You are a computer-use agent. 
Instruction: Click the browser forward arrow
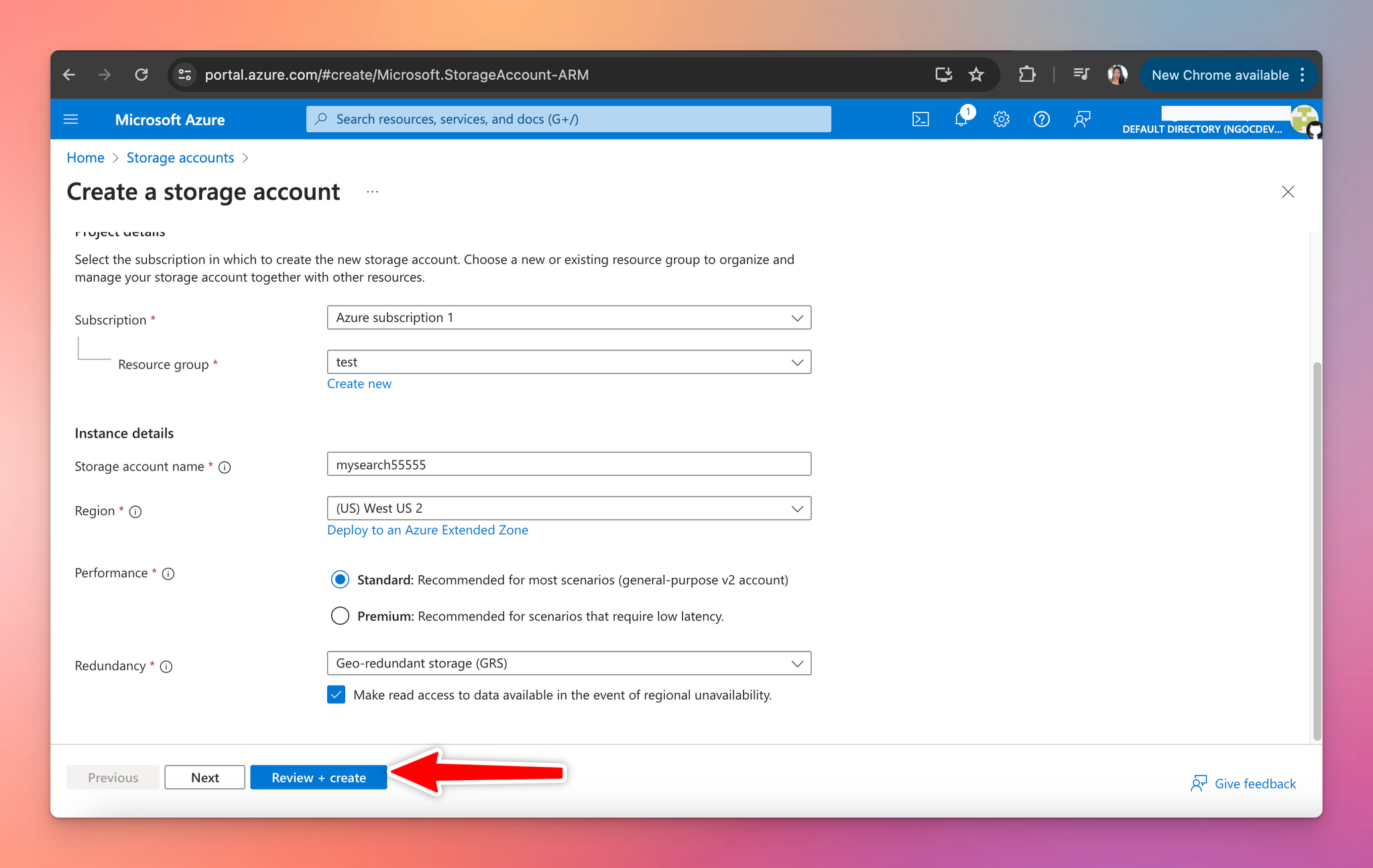pos(105,74)
